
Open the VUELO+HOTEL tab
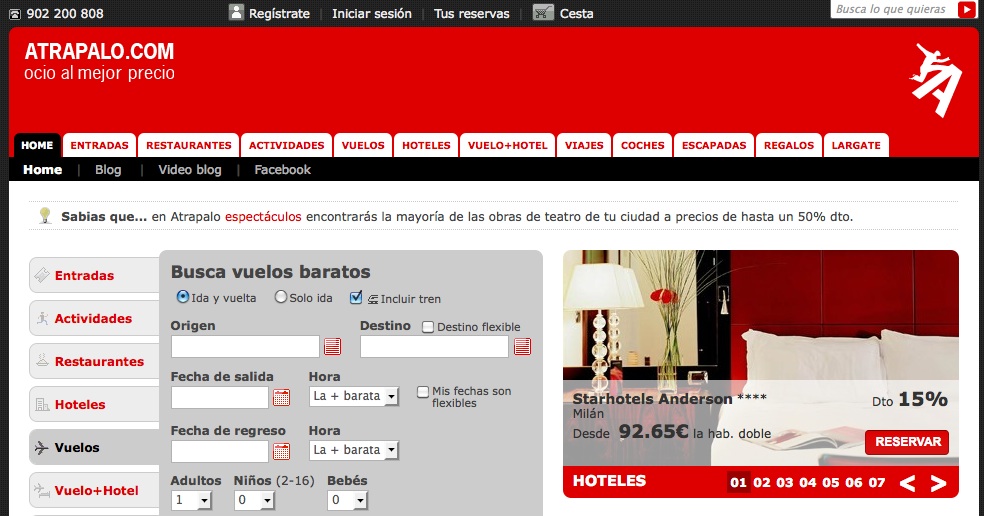pyautogui.click(x=508, y=145)
